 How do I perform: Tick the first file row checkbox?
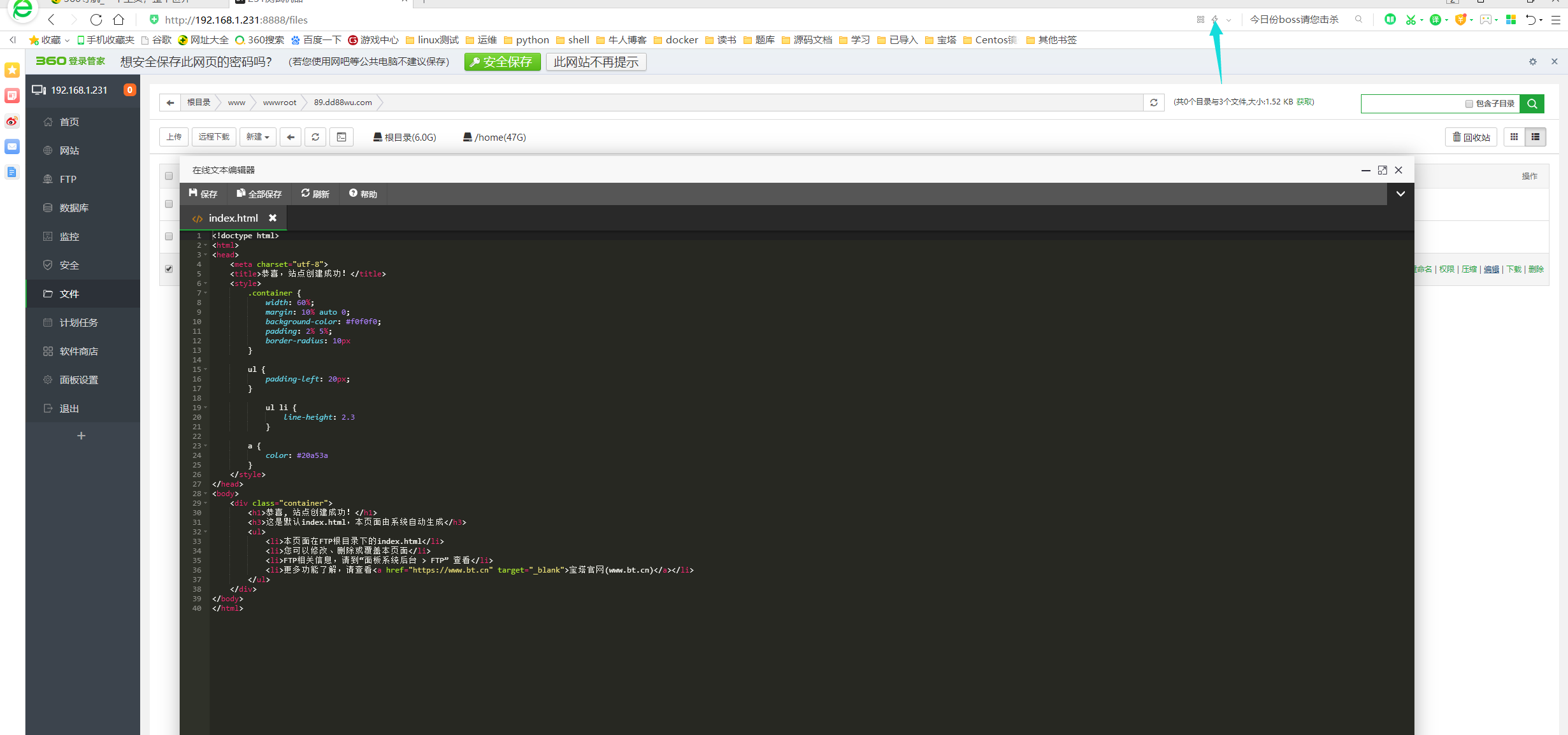click(169, 204)
